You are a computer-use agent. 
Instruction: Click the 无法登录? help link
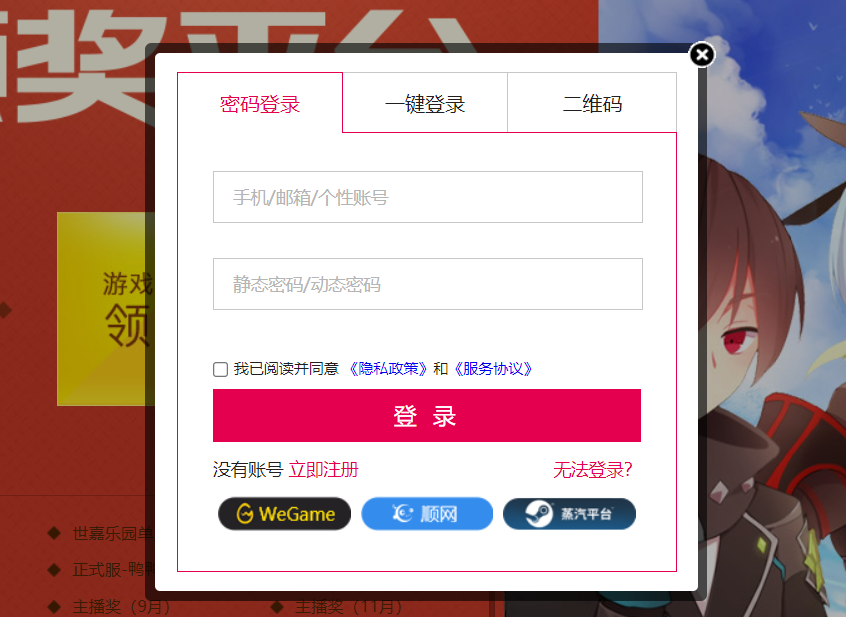point(592,470)
